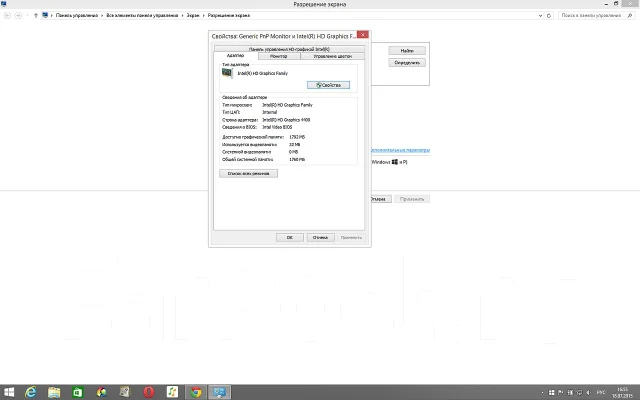Click the network status tray icon

tap(580, 393)
